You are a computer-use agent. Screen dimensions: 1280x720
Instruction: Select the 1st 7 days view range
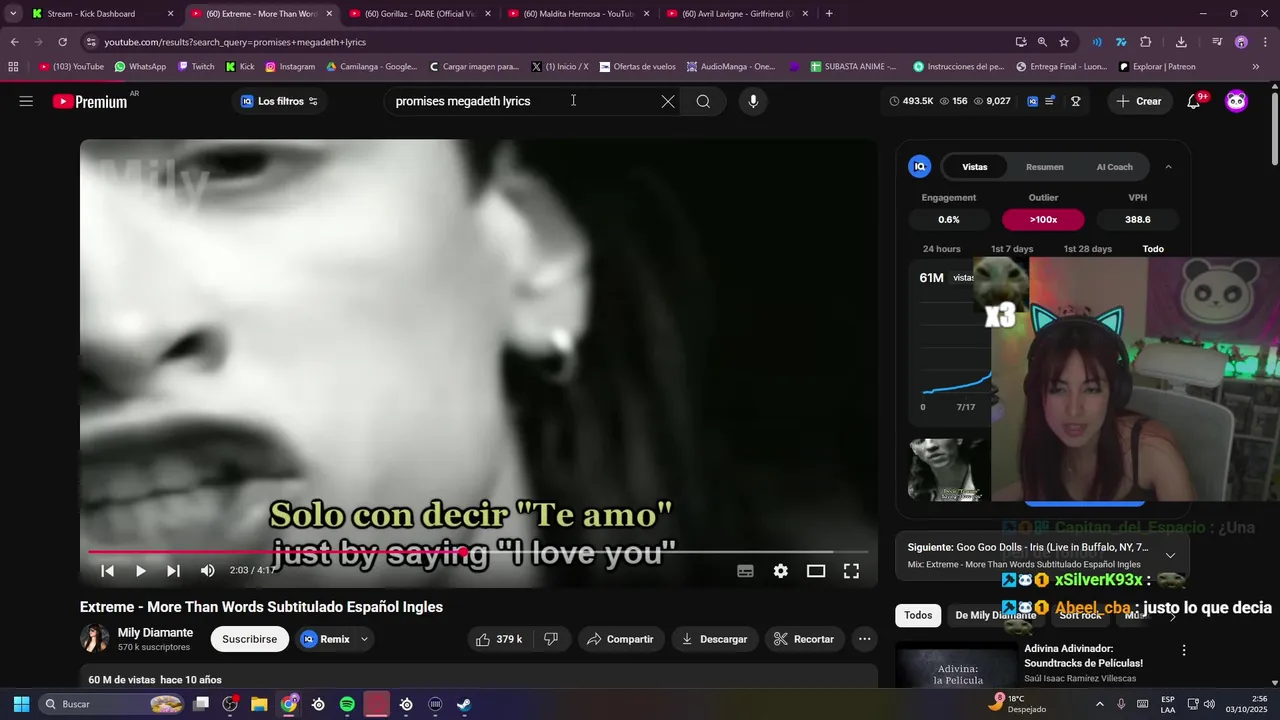[x=1012, y=249]
